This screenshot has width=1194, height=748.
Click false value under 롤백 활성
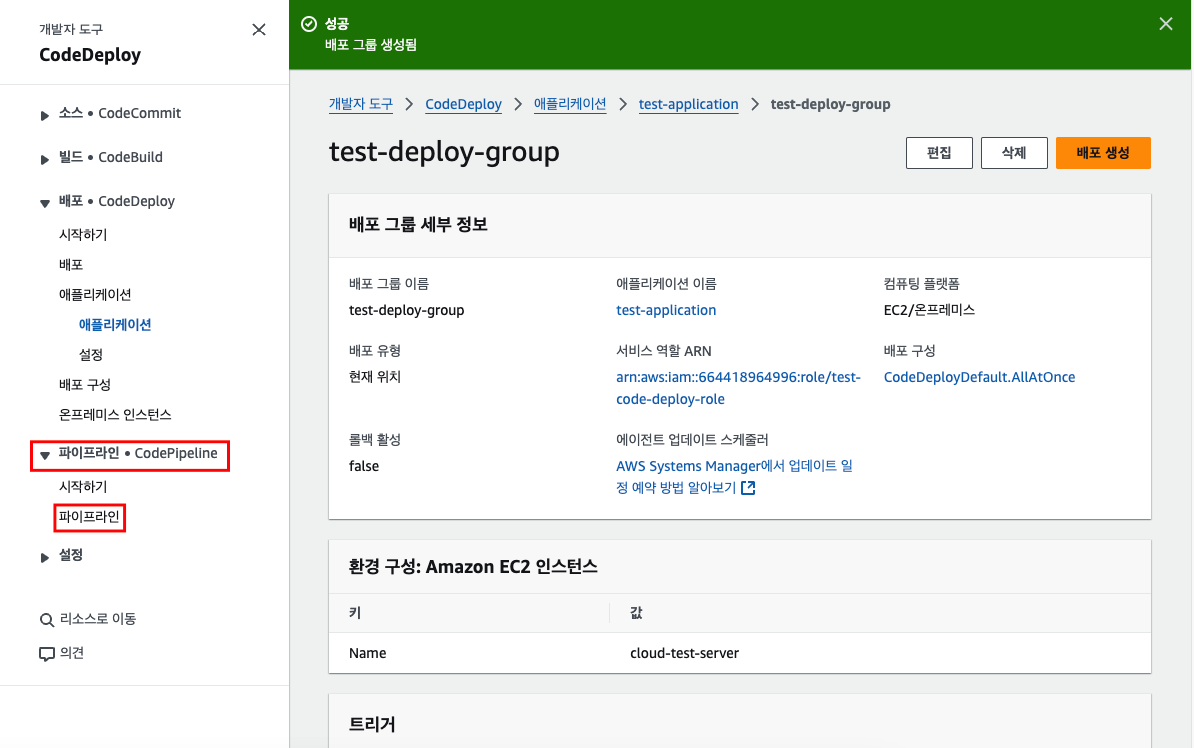tap(363, 466)
